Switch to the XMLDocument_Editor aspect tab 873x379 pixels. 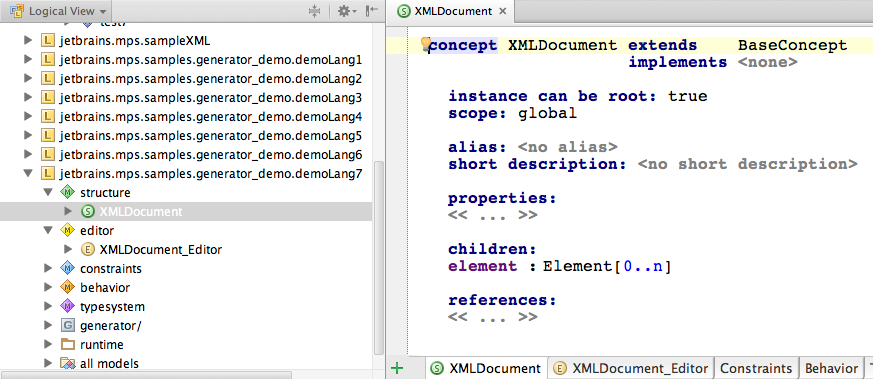[x=631, y=368]
